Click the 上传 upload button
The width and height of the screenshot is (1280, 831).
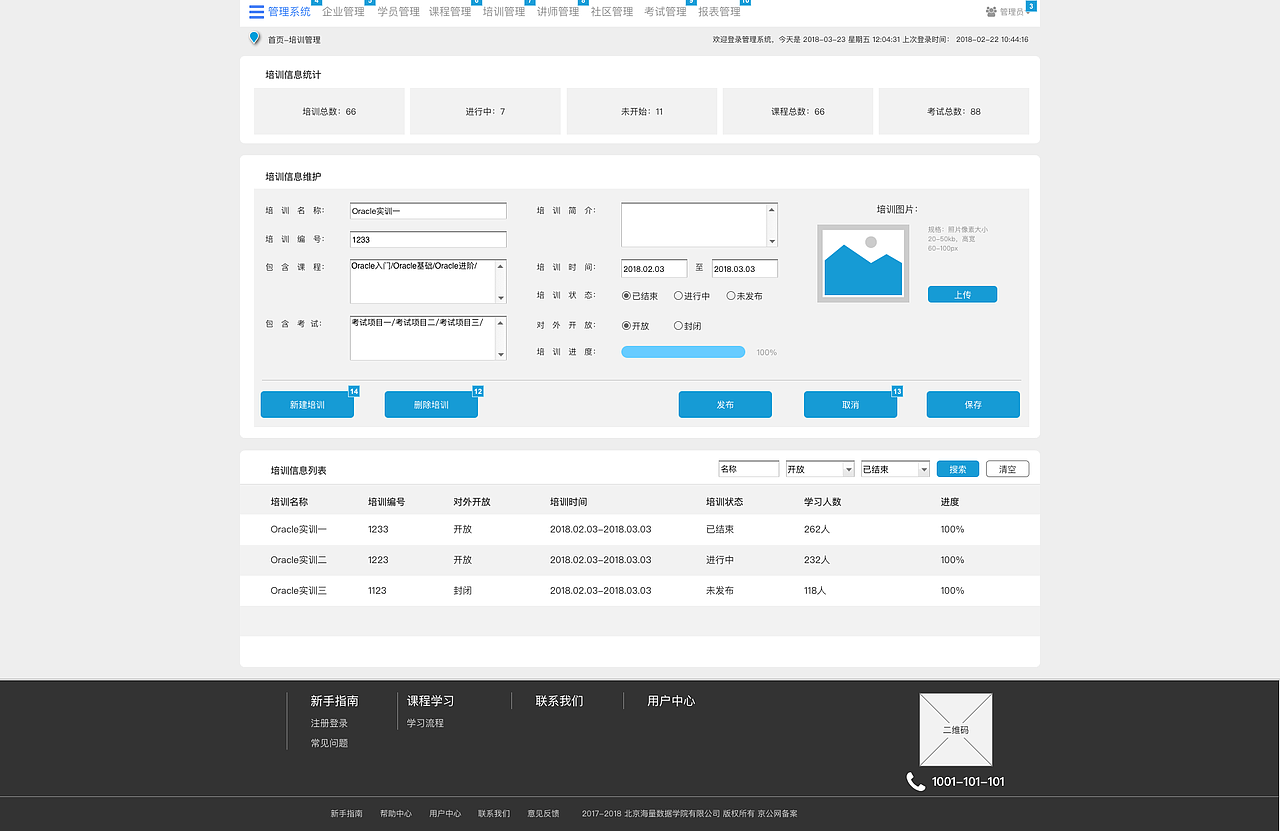[x=962, y=295]
